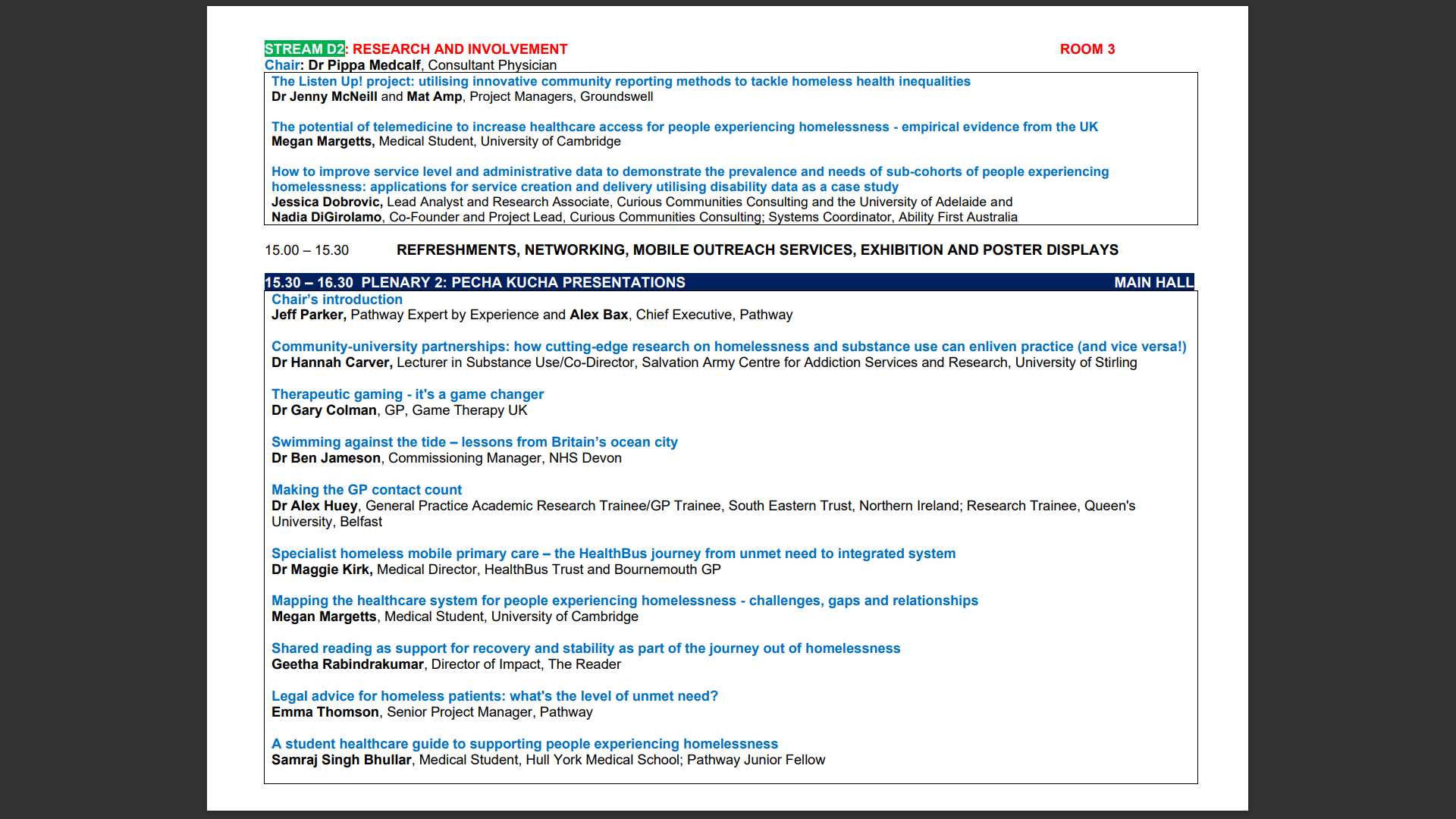Click 'Dr Maggie Kirk' speaker name
Image resolution: width=1456 pixels, height=819 pixels.
pyautogui.click(x=322, y=570)
